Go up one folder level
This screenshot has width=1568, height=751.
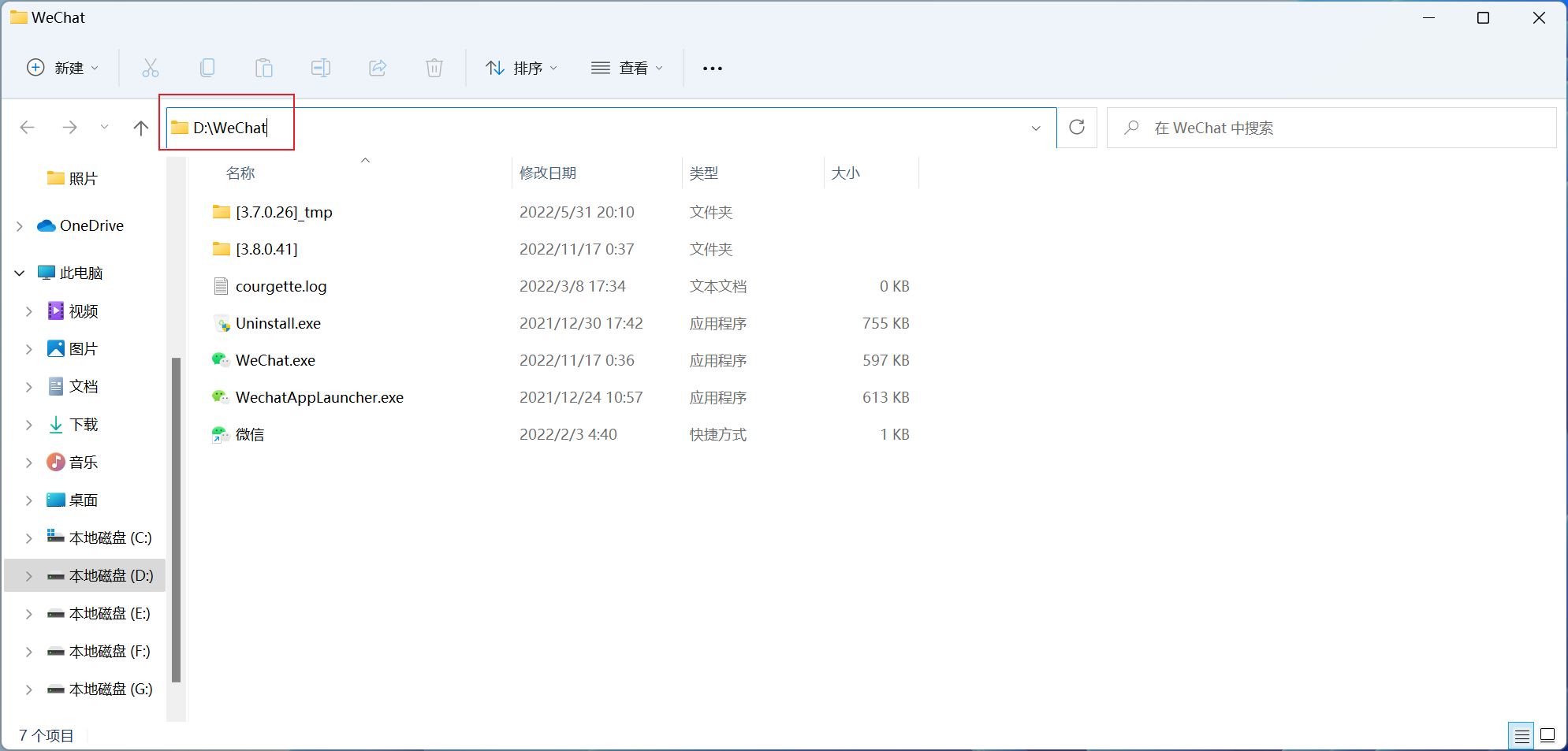click(x=141, y=128)
